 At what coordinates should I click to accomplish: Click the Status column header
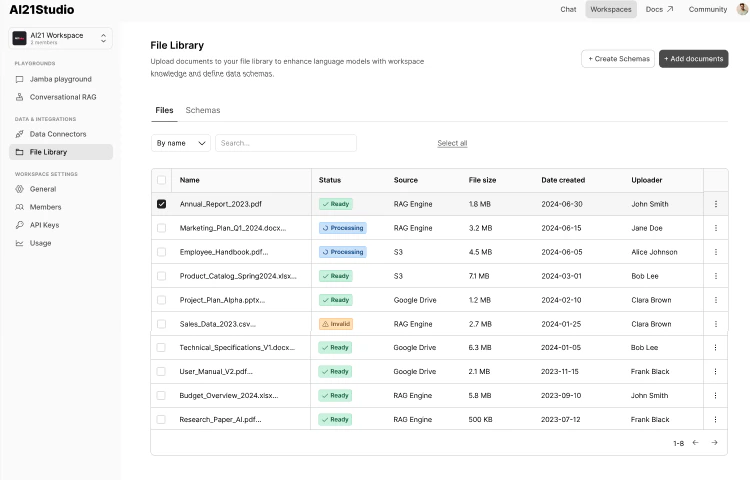click(x=330, y=180)
